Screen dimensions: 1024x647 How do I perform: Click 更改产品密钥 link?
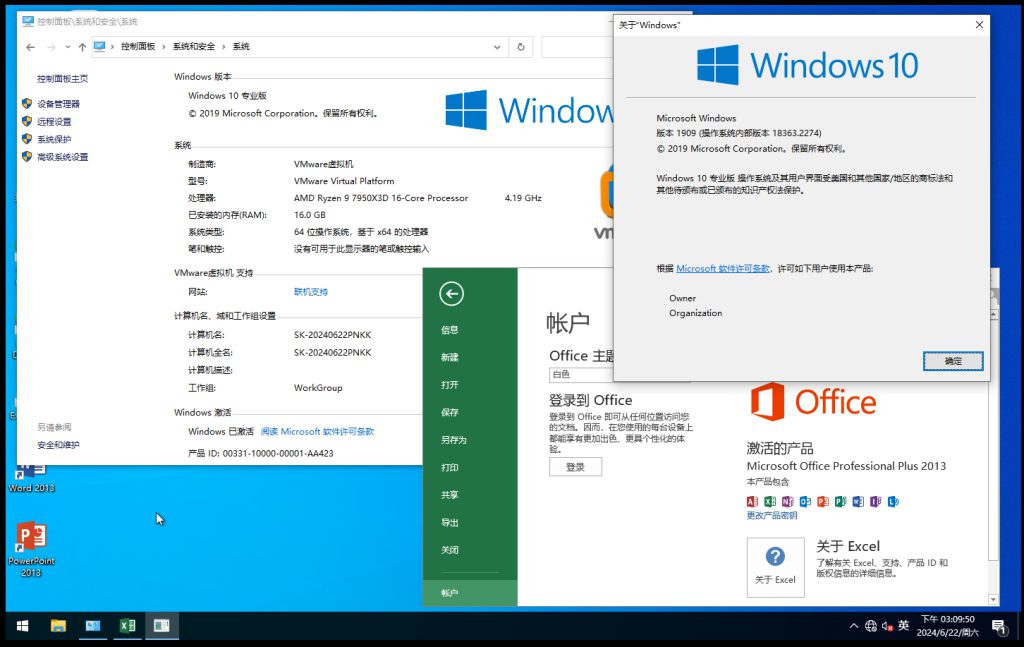[772, 516]
